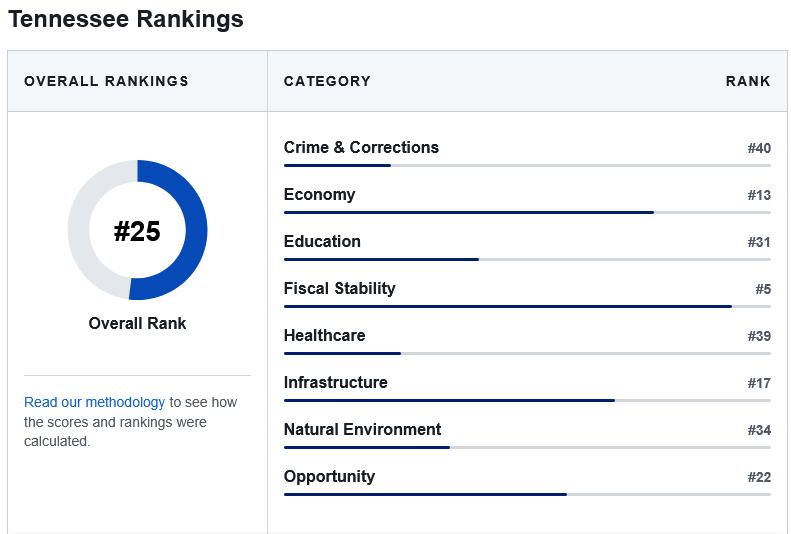Click the #5 Fiscal Stability rank number

pyautogui.click(x=763, y=289)
